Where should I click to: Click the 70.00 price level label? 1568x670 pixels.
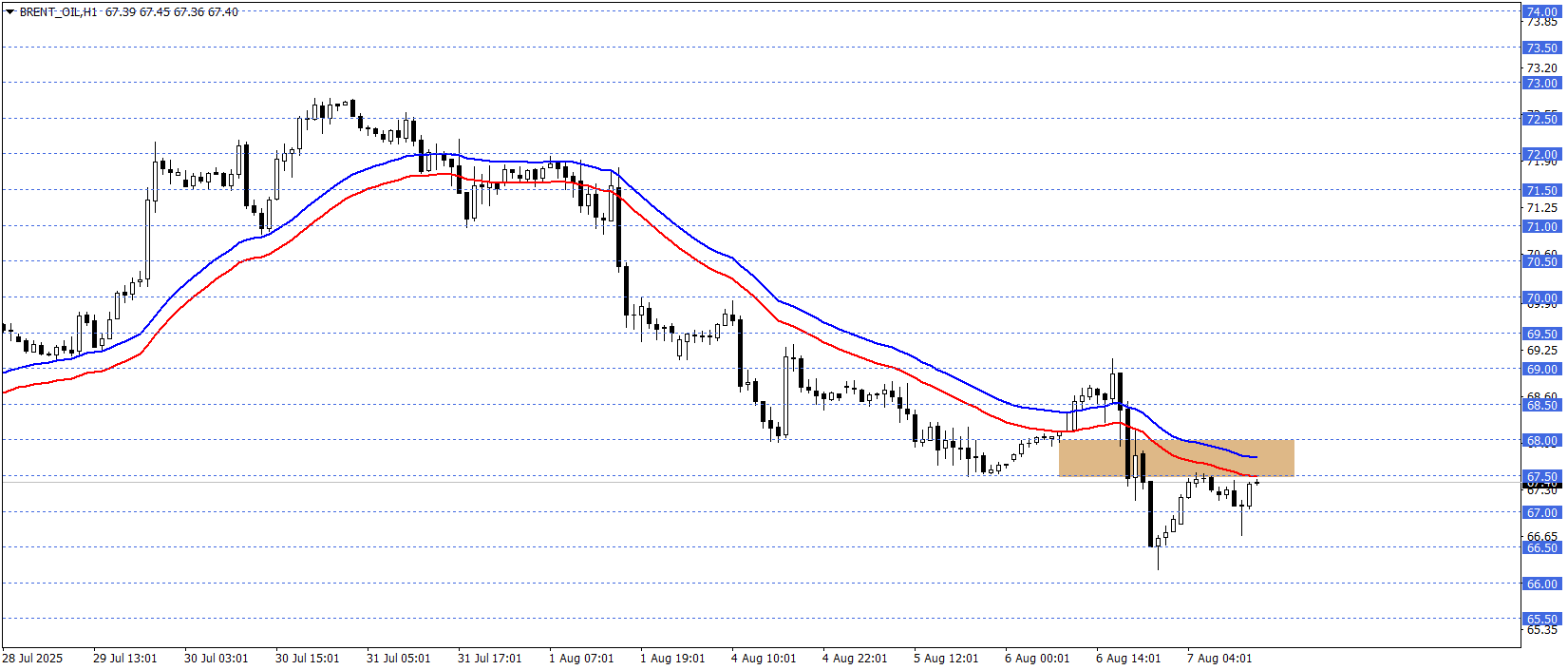pyautogui.click(x=1541, y=297)
